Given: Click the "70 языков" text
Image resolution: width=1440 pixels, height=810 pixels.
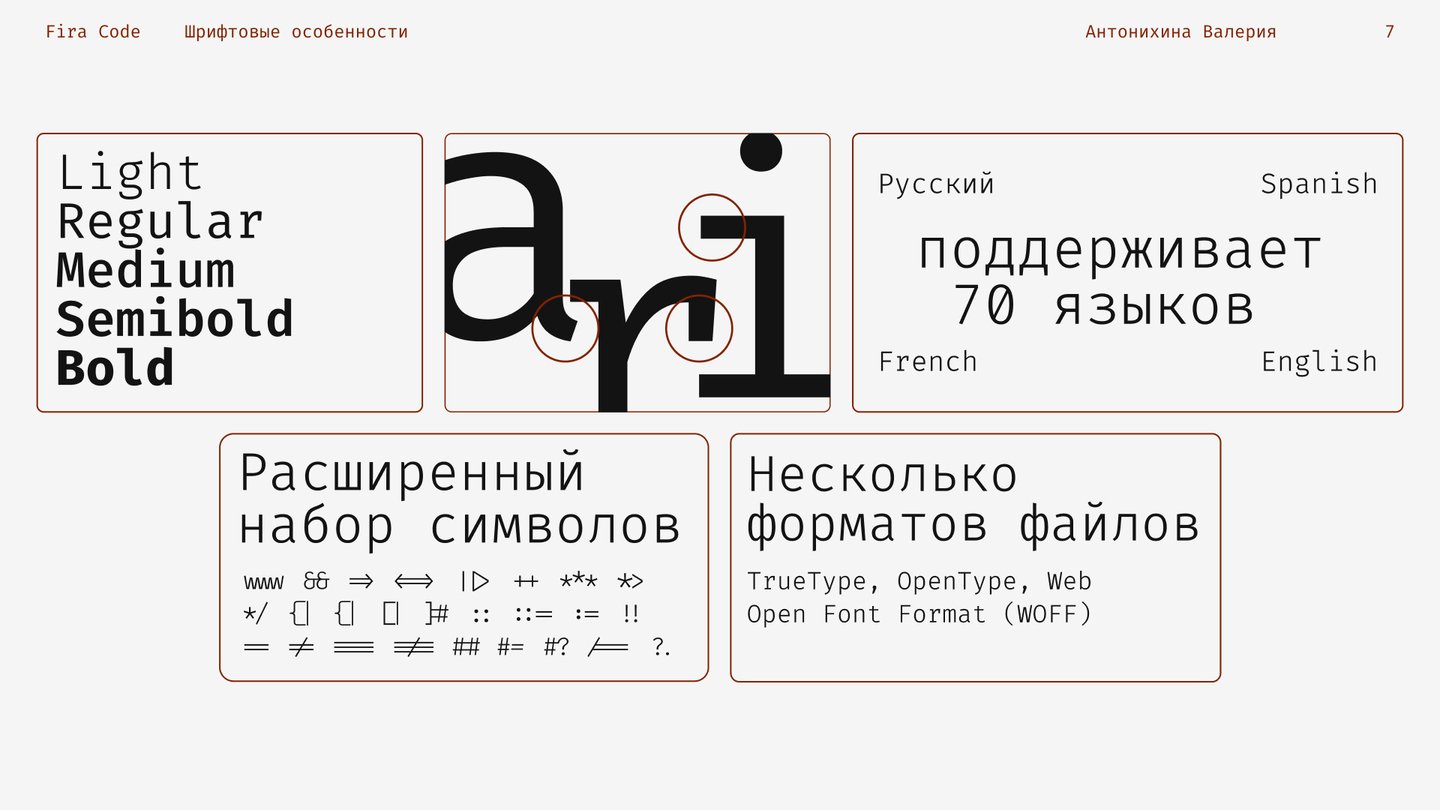Looking at the screenshot, I should point(1103,305).
